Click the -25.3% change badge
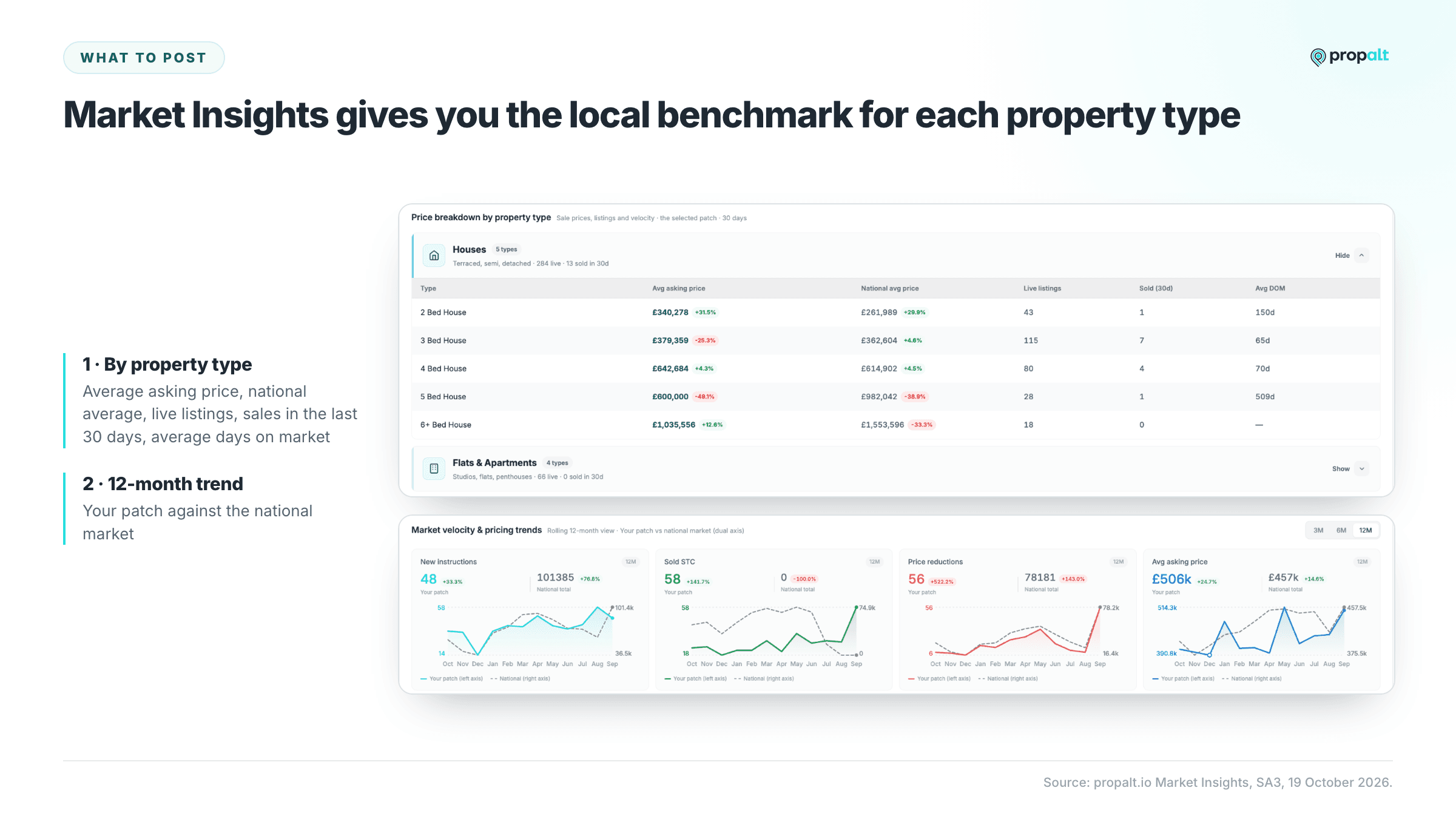This screenshot has height=819, width=1456. point(706,340)
